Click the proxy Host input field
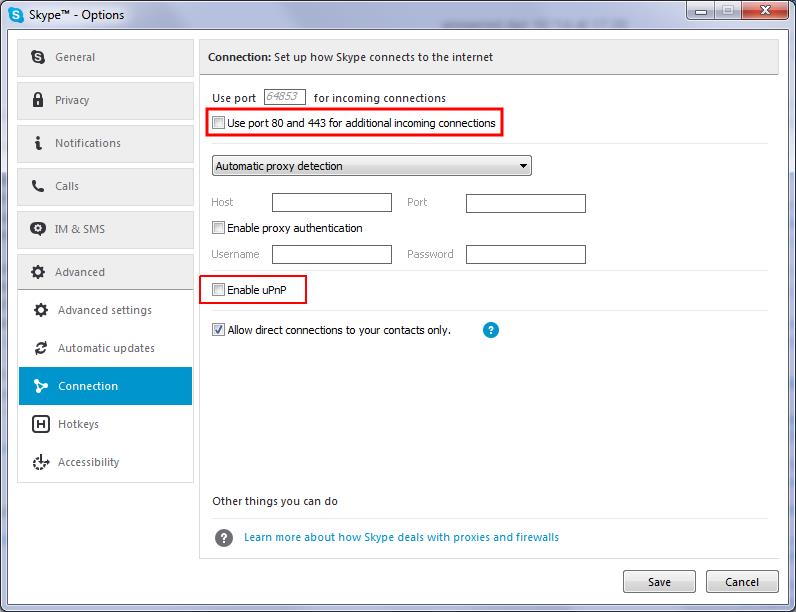796x612 pixels. (331, 203)
